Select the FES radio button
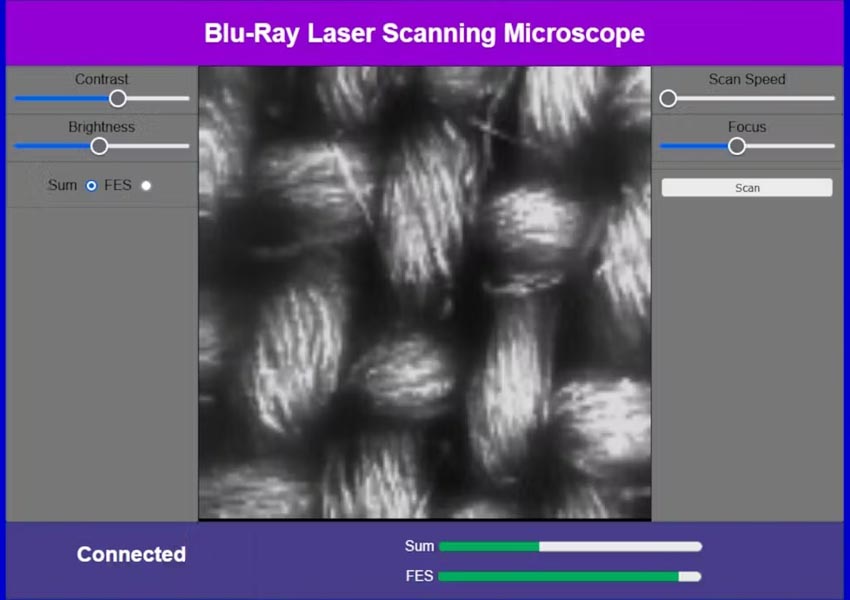This screenshot has width=850, height=600. point(146,185)
